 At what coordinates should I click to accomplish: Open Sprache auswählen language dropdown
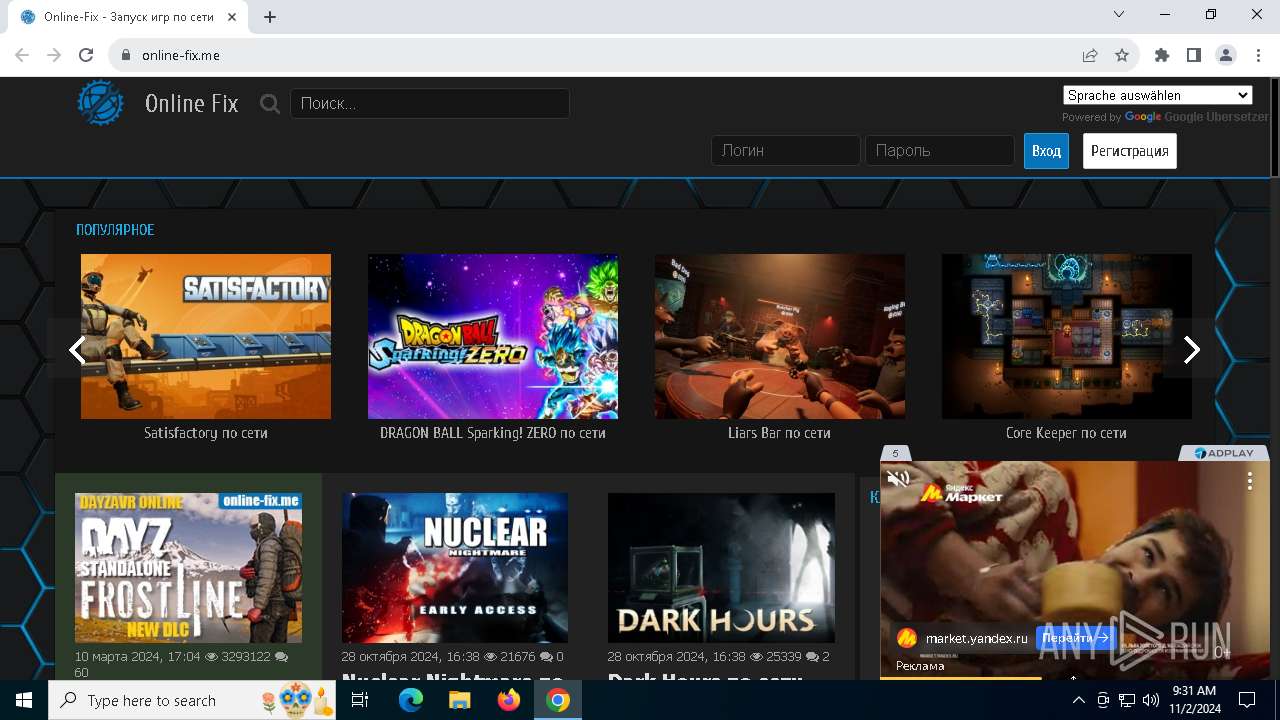pos(1158,95)
